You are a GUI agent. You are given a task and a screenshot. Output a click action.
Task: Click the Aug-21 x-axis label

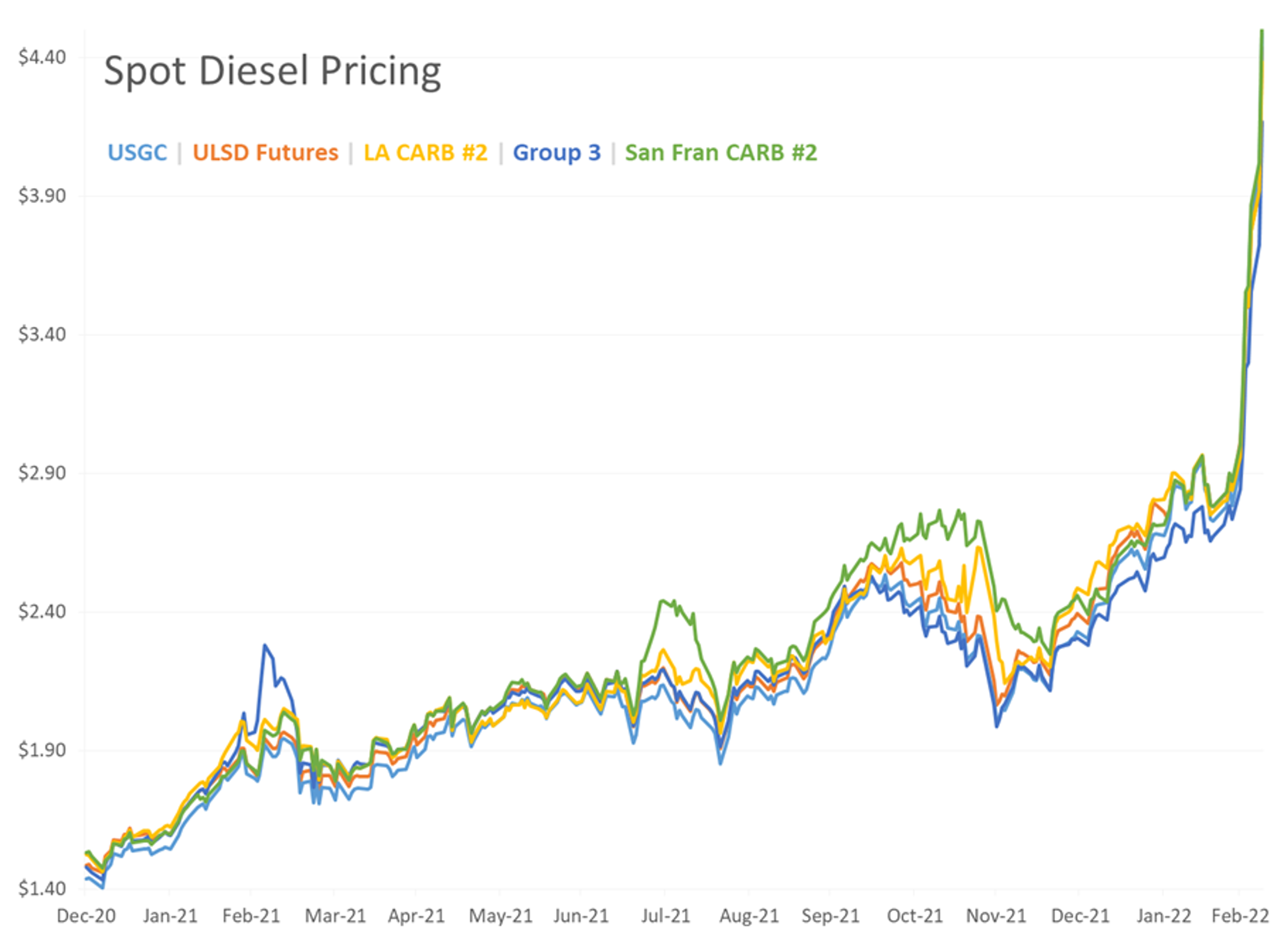click(x=749, y=916)
